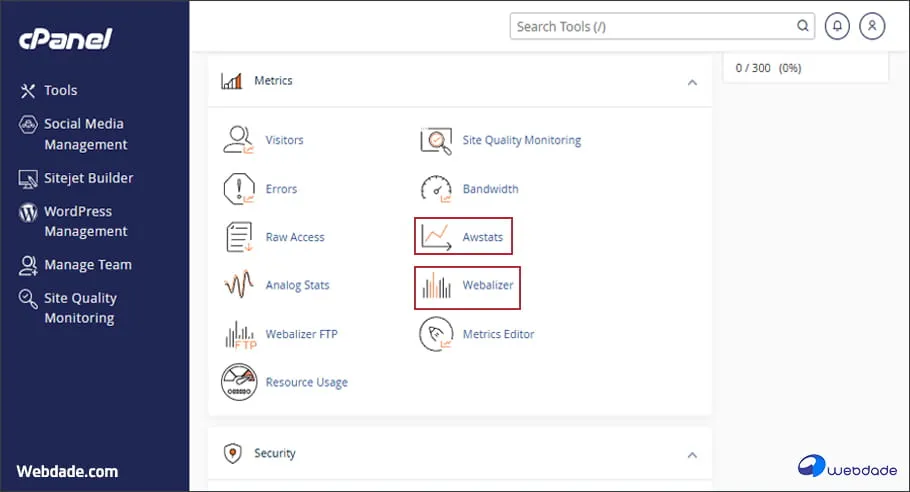This screenshot has width=910, height=492.
Task: Open the Site Quality Monitoring magnifier icon
Action: [436, 141]
